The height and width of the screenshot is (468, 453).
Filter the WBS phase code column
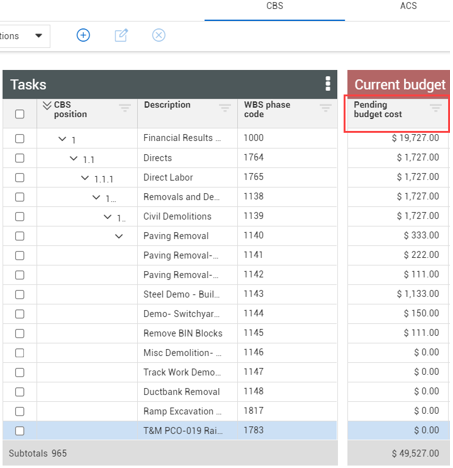[325, 107]
